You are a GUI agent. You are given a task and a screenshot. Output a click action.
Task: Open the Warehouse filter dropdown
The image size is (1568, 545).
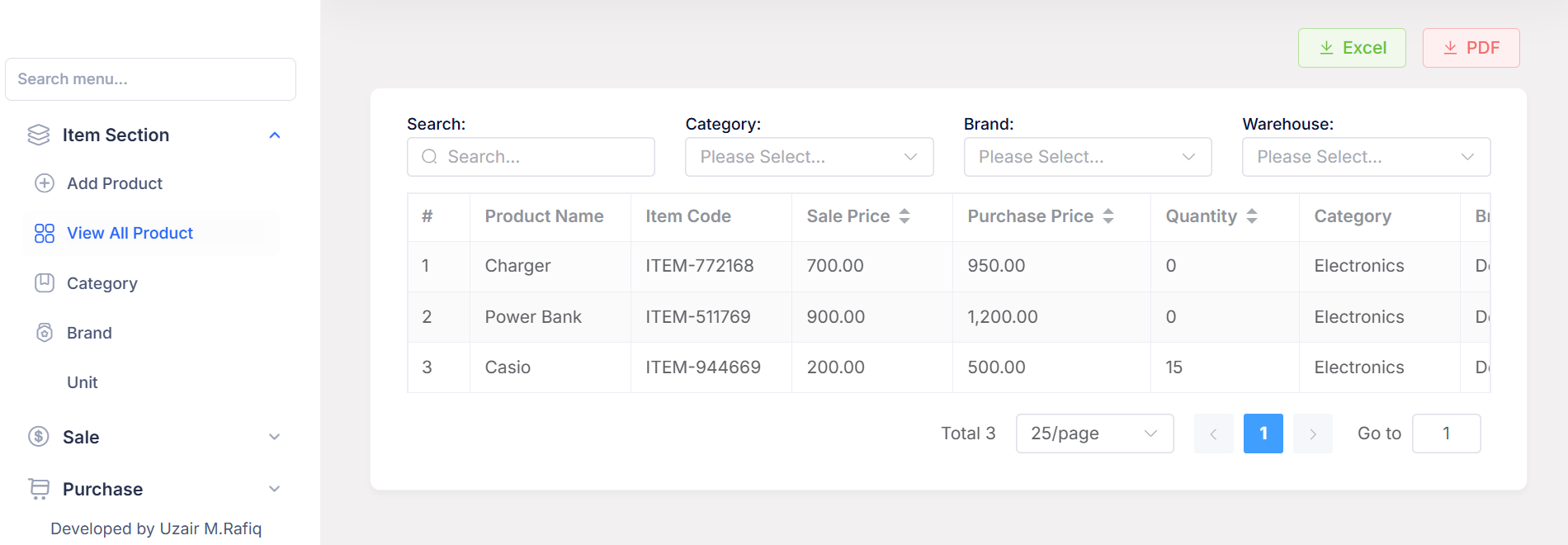pyautogui.click(x=1366, y=157)
